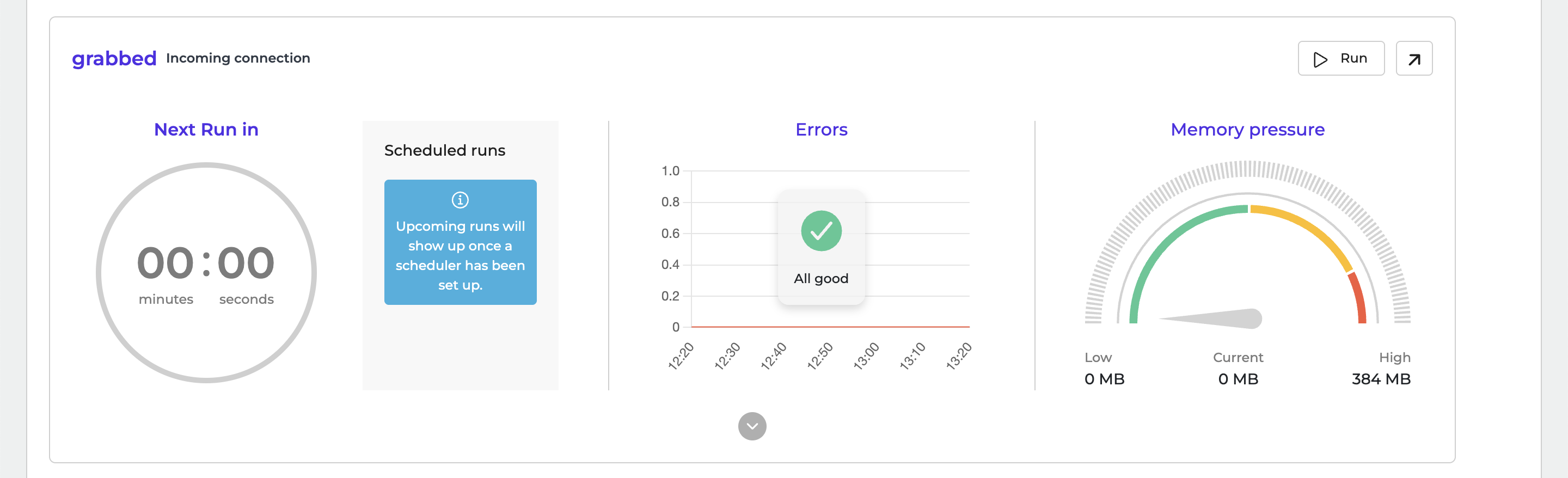Click the Current 0 MB reading
Image resolution: width=1568 pixels, height=478 pixels.
pyautogui.click(x=1238, y=369)
